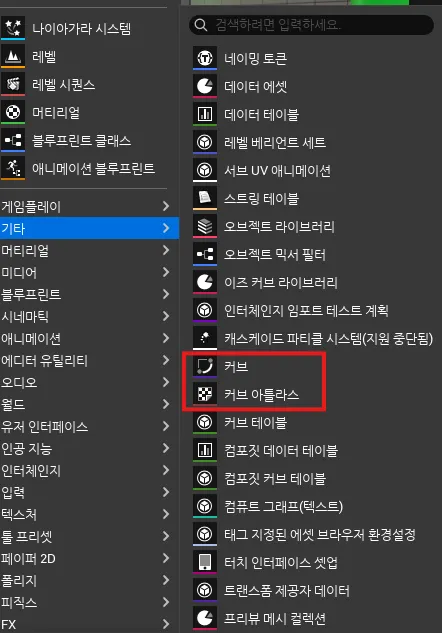
Task: Expand the 블루프린트 category arrow
Action: pos(166,294)
